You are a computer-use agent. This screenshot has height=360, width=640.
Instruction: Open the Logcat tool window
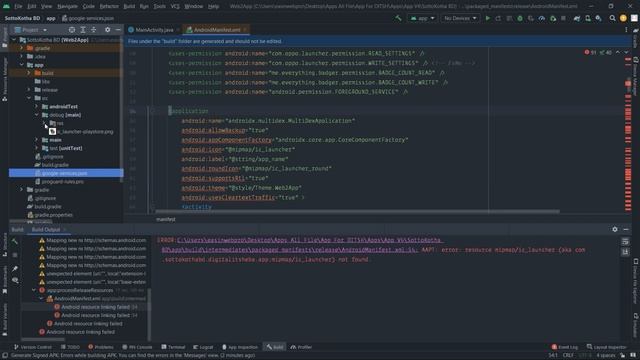203,347
